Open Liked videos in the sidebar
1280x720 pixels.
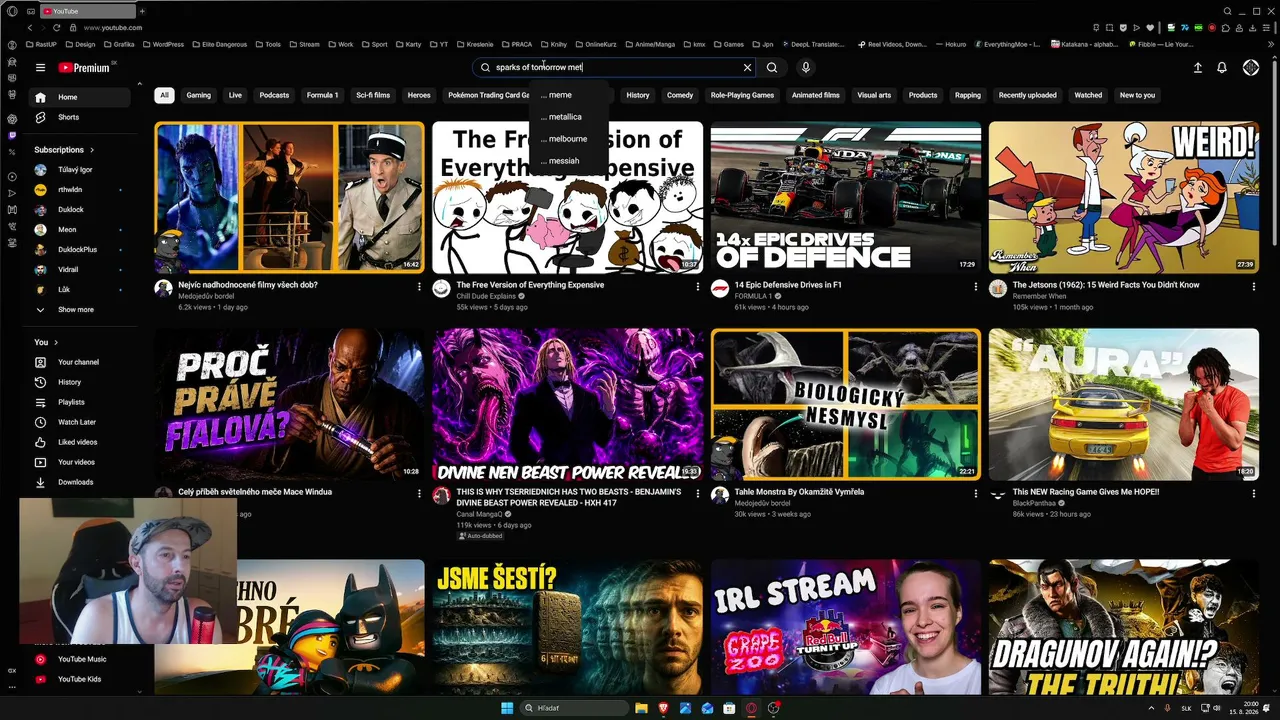(x=80, y=442)
